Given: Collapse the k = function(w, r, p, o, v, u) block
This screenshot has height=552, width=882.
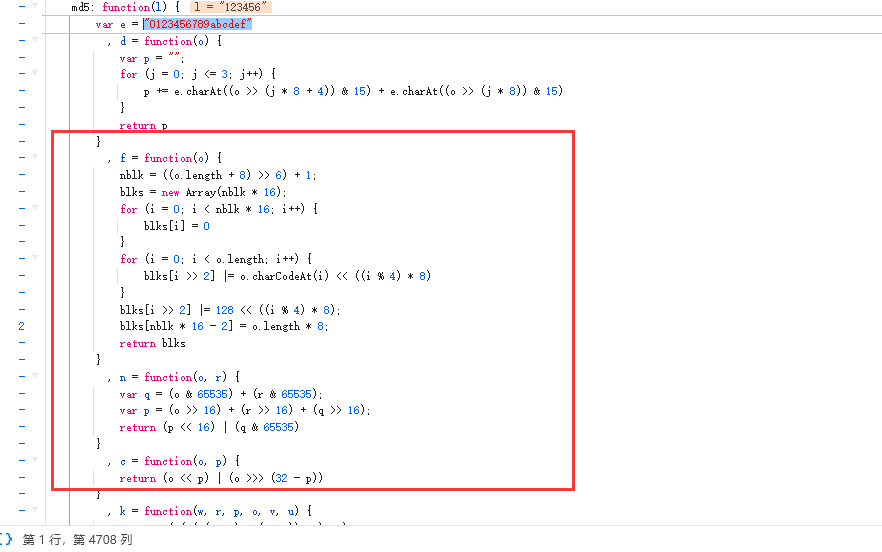Looking at the screenshot, I should [x=36, y=511].
